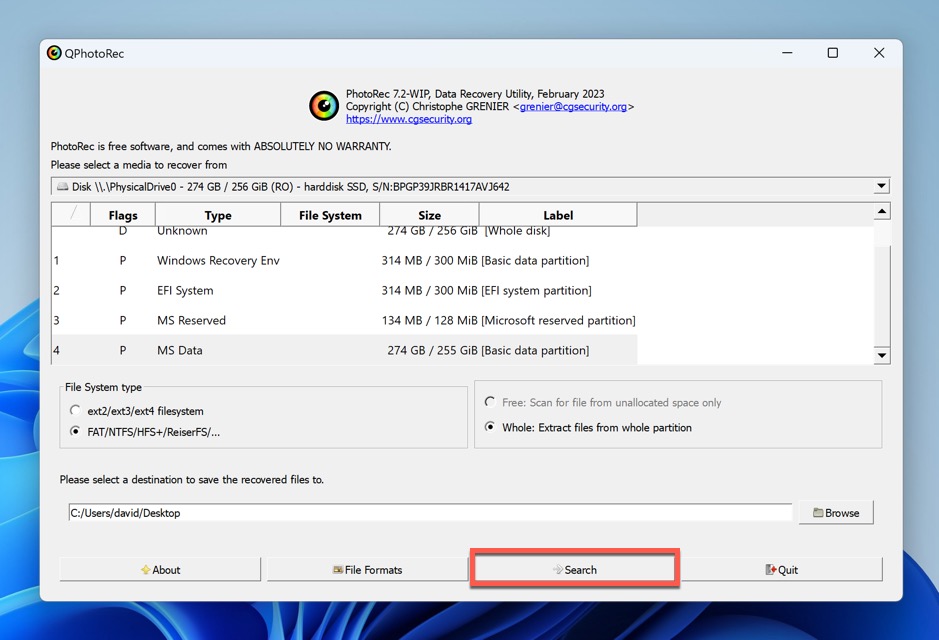Screen dimensions: 939x640
Task: Click the QPhotoRec icon in the title bar
Action: tap(54, 53)
